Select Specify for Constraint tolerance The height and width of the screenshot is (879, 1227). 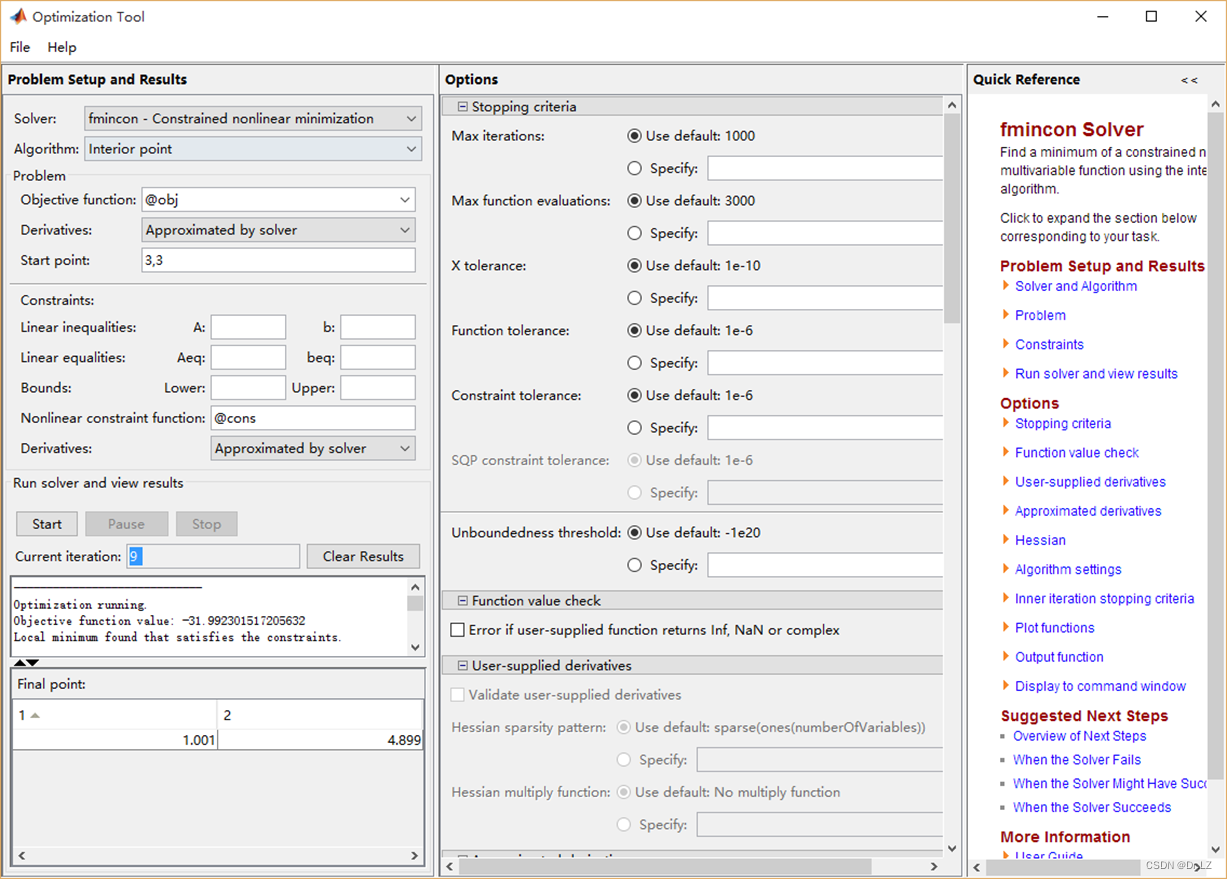coord(634,428)
